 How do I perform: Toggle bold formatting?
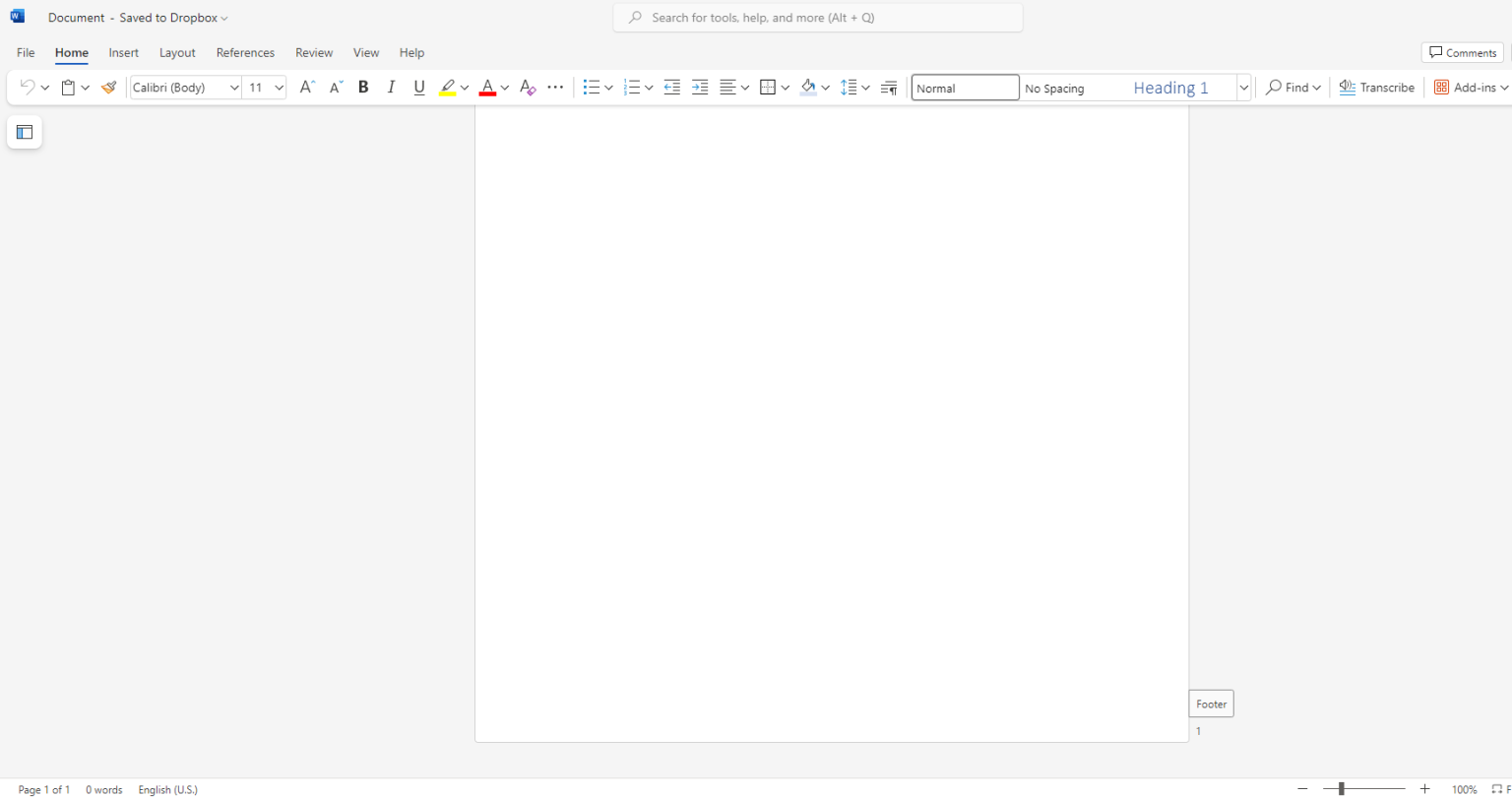pos(363,88)
